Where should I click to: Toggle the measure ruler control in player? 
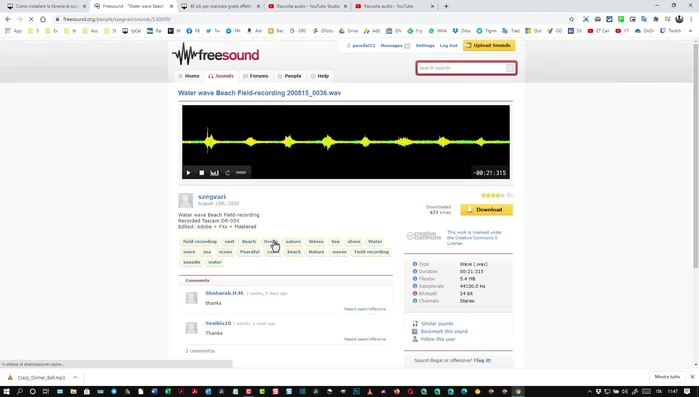click(241, 172)
